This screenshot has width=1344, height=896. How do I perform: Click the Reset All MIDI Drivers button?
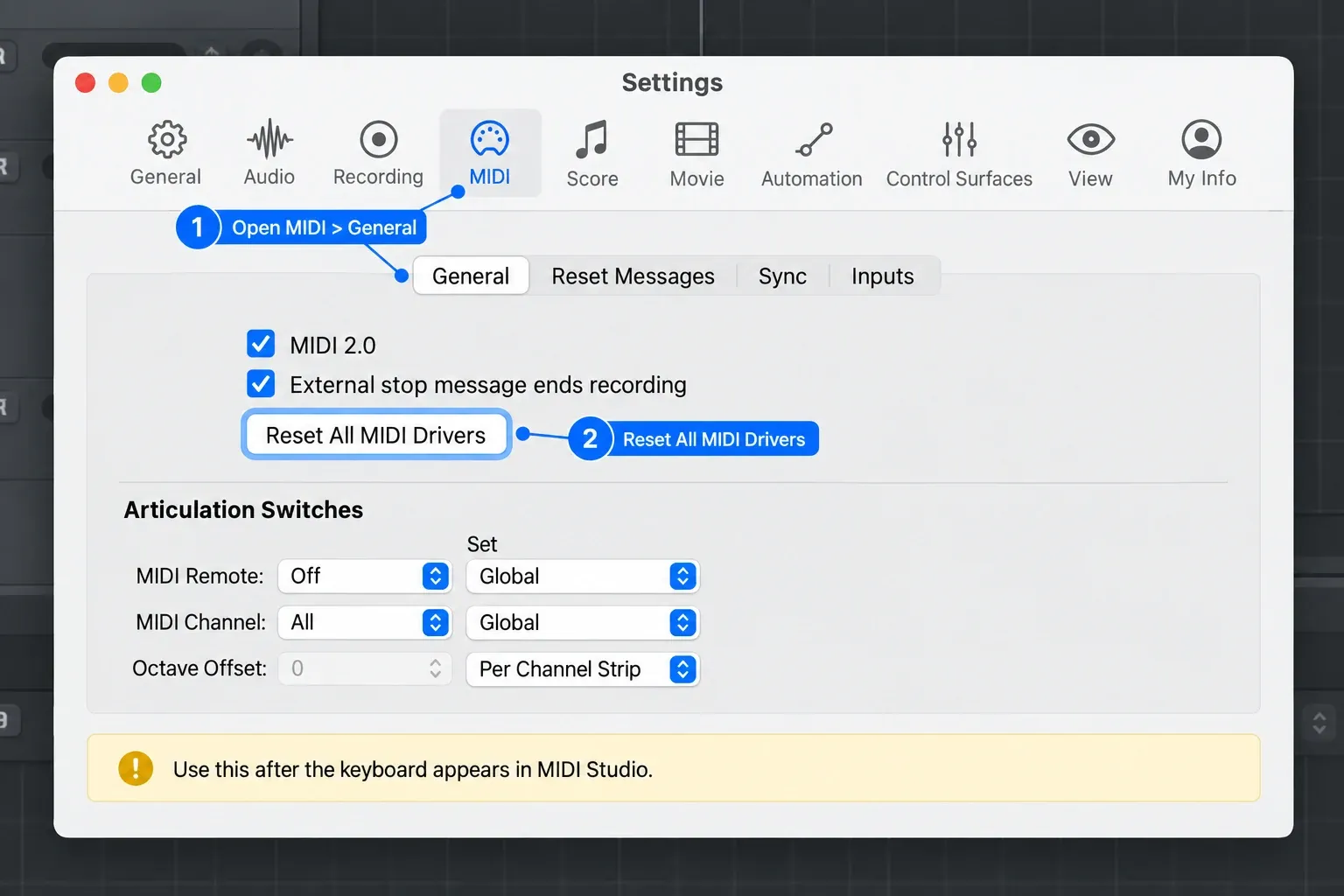tap(376, 435)
